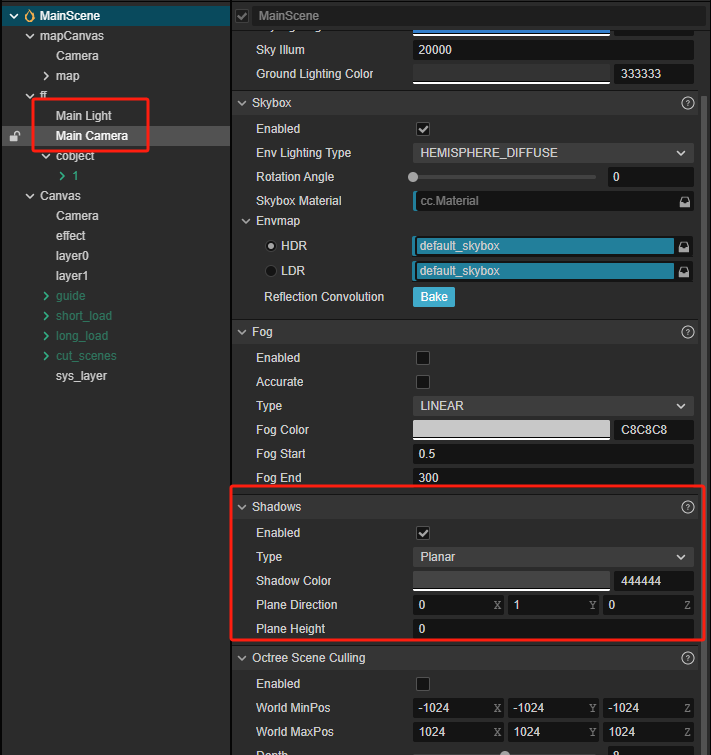
Task: Enable the Octree Scene Culling Enabled checkbox
Action: (x=423, y=684)
